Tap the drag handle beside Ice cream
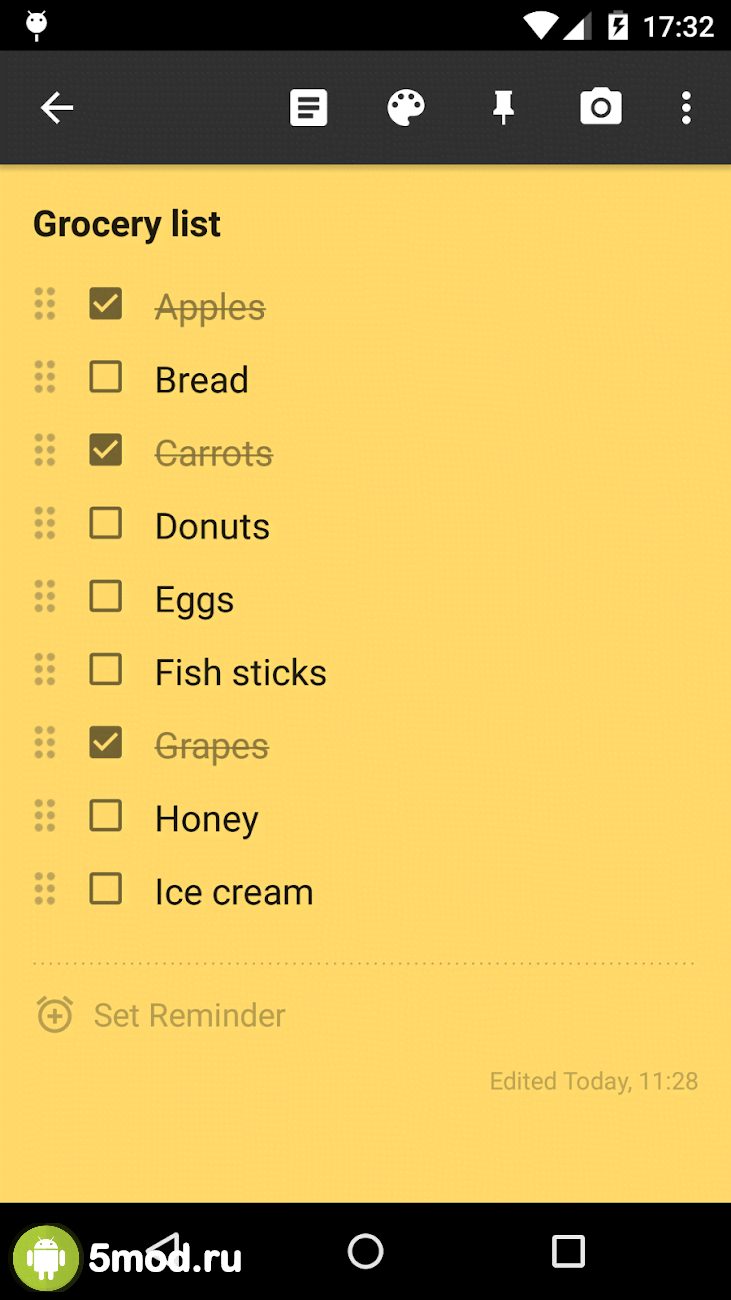 pyautogui.click(x=45, y=889)
